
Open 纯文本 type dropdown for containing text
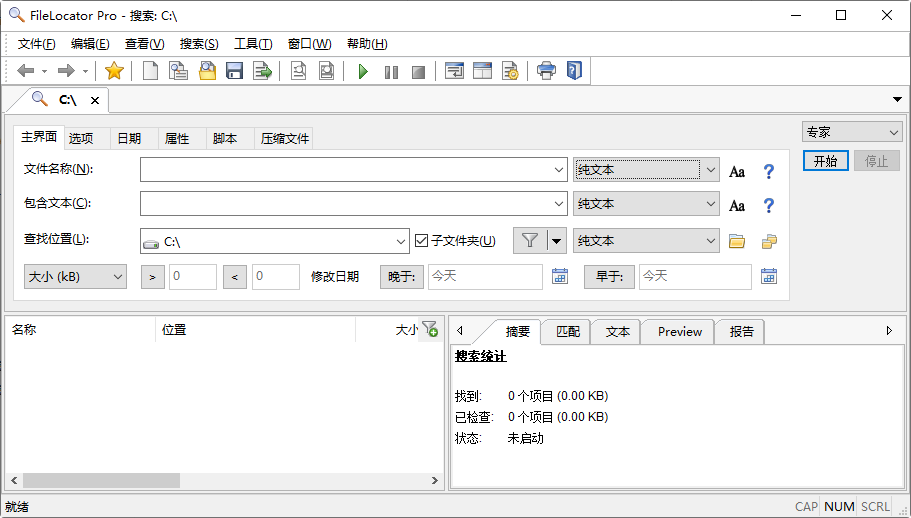[x=646, y=204]
